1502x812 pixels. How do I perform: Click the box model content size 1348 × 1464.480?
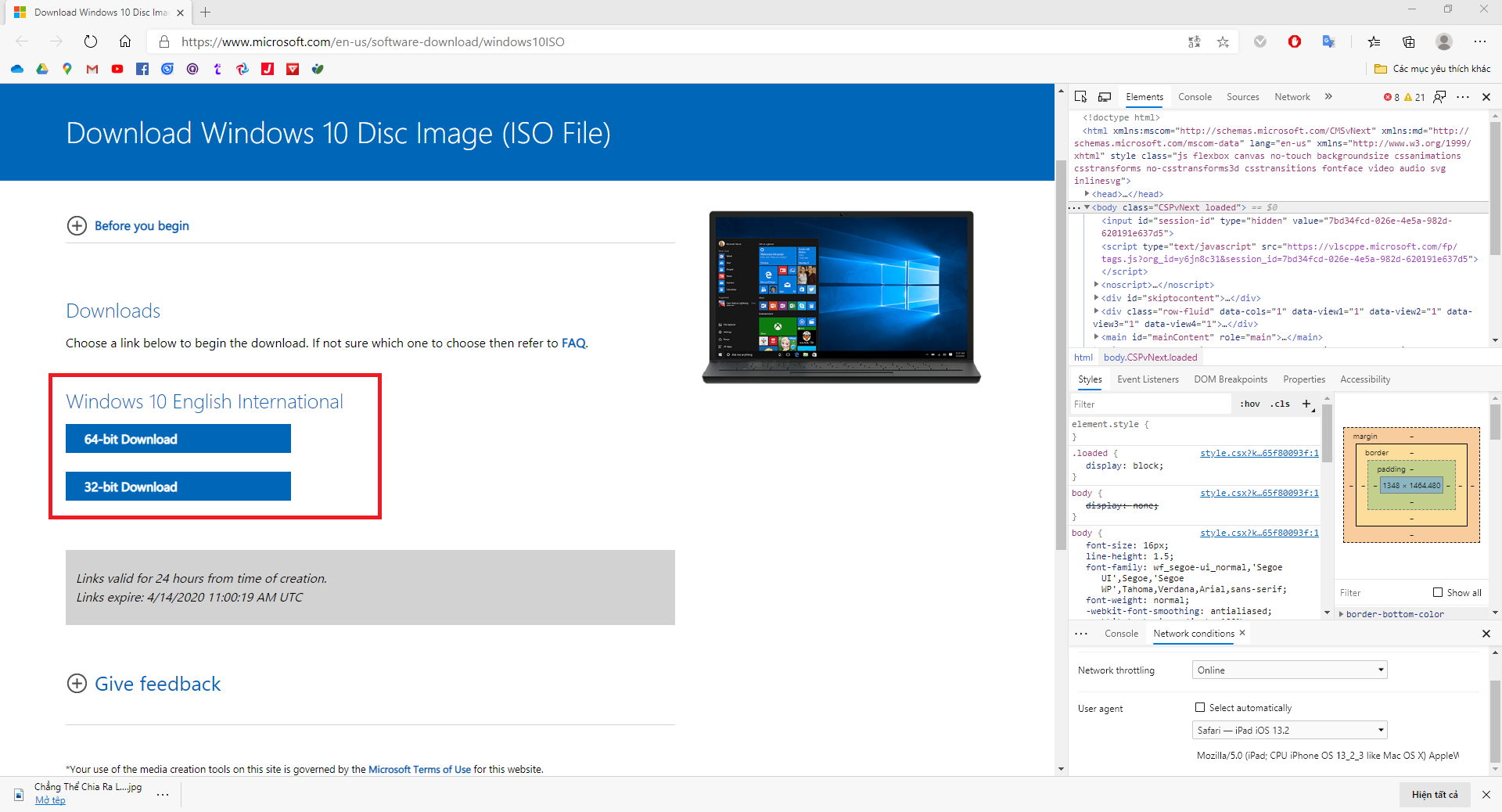pos(1411,485)
